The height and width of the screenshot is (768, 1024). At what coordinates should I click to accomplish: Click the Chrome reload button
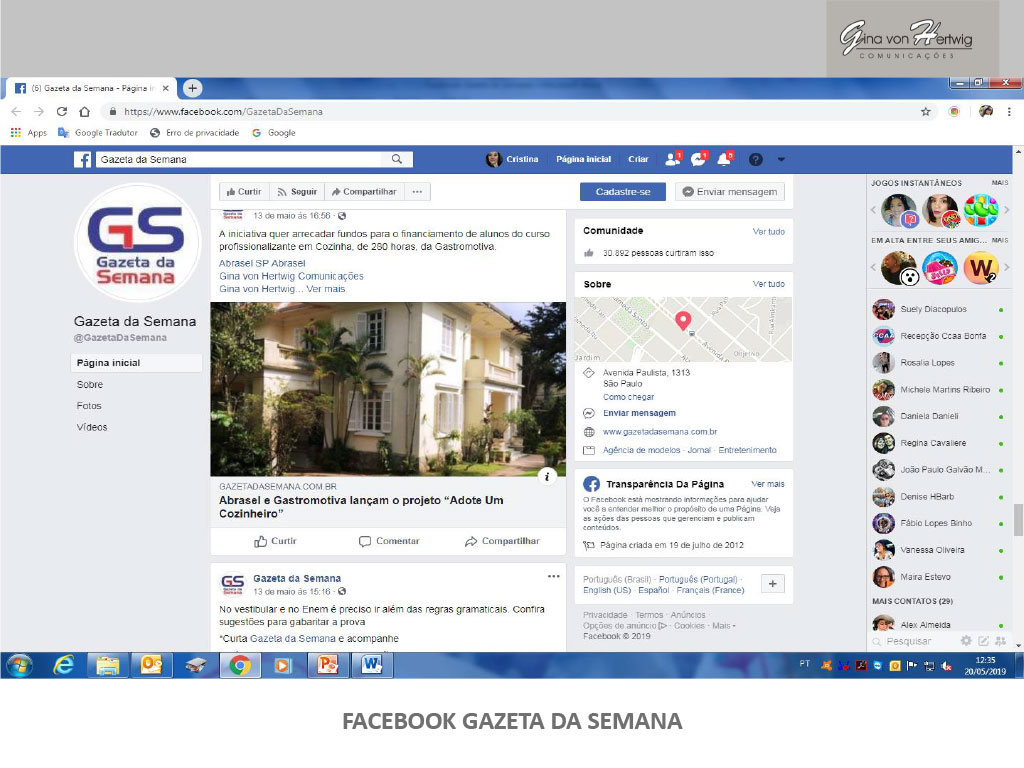(62, 112)
